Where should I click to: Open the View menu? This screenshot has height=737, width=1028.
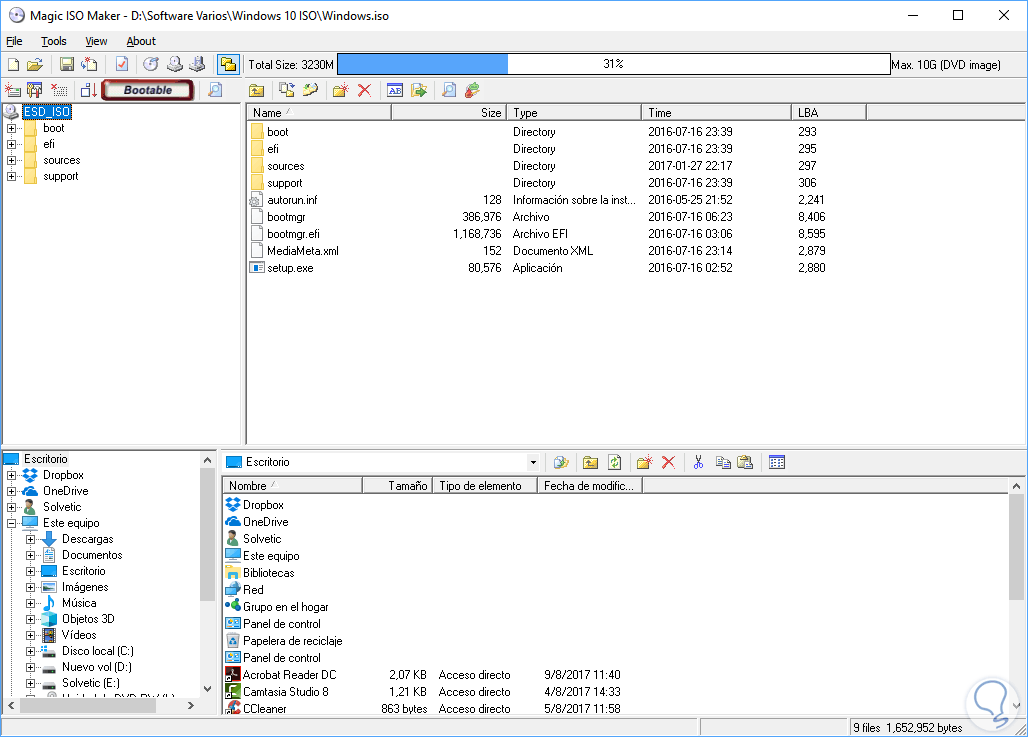coord(96,41)
